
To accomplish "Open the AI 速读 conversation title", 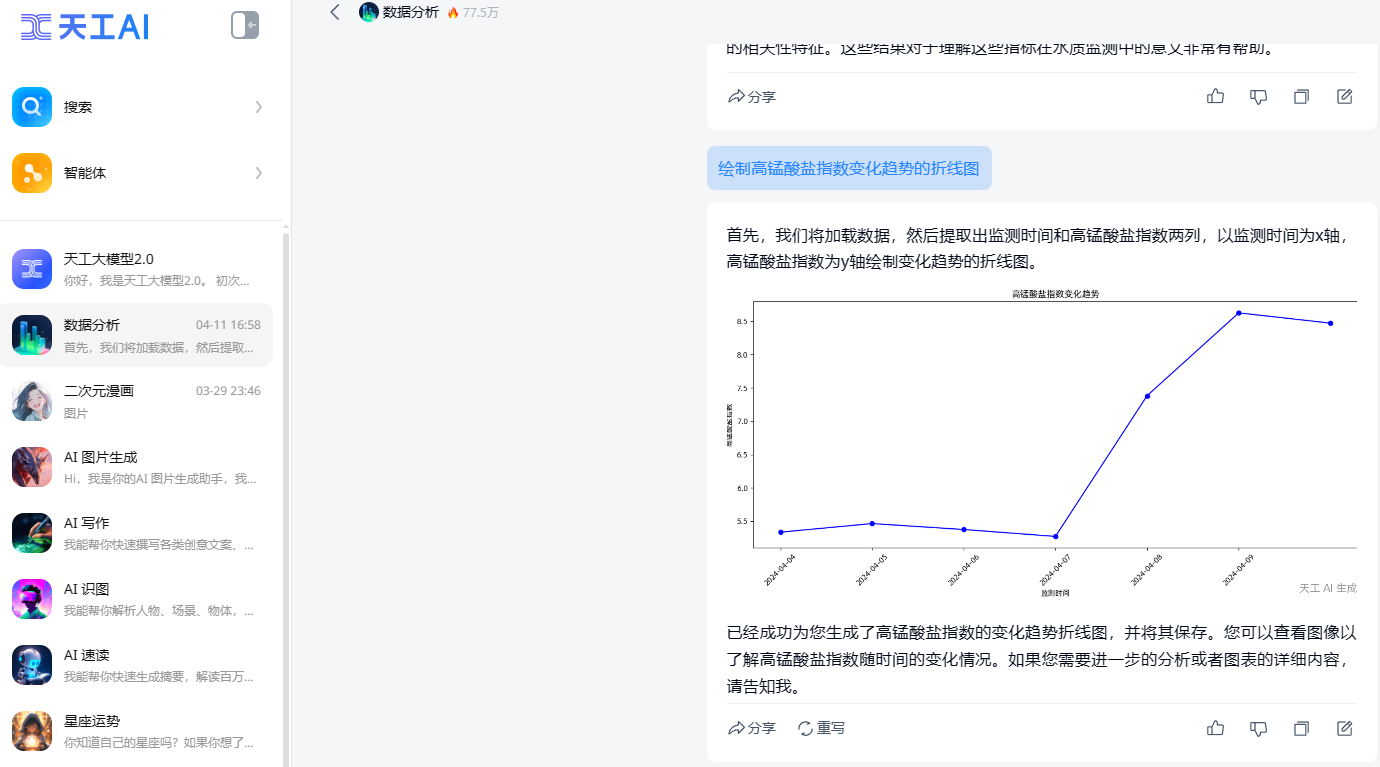I will [87, 655].
